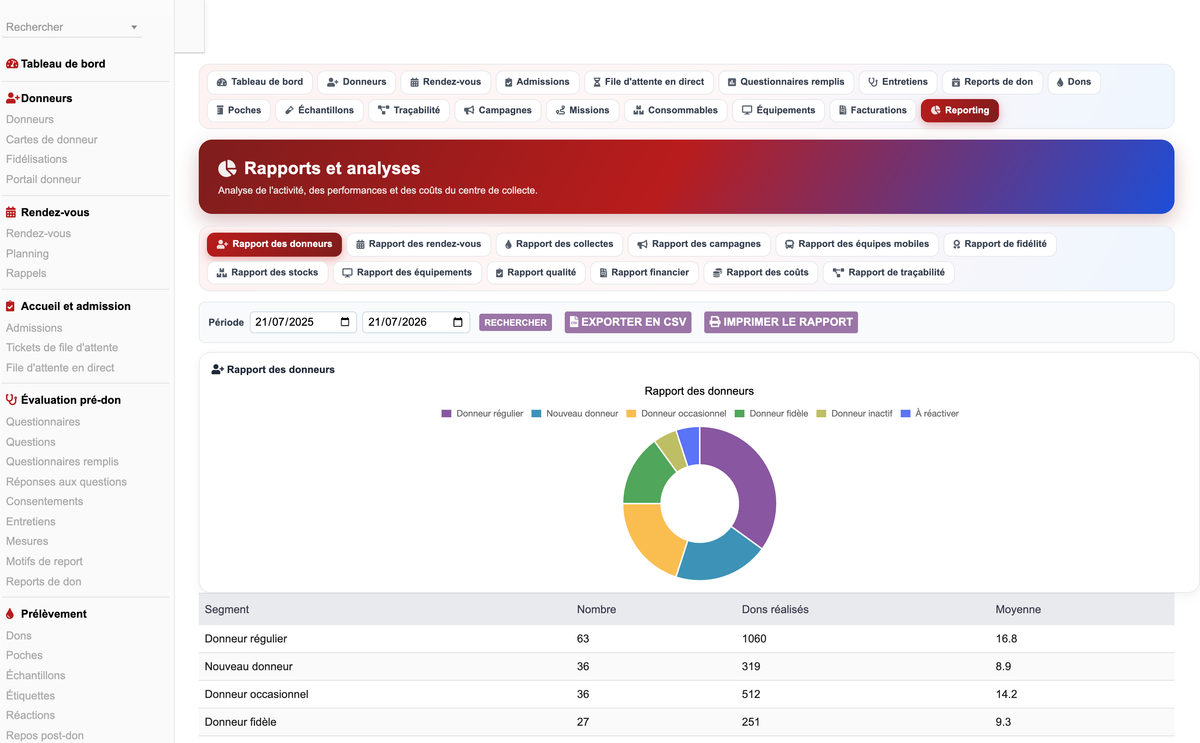Focus the start date field 21/07/2025

tap(303, 322)
